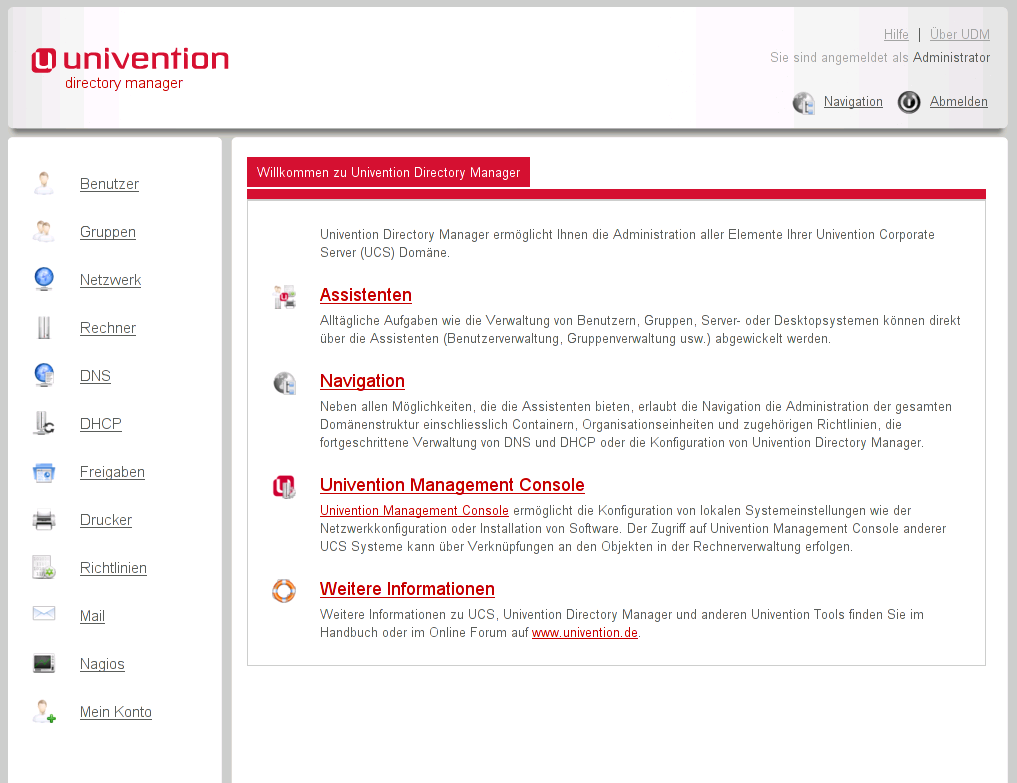
Task: Click the Navigation icon in header
Action: [x=804, y=102]
